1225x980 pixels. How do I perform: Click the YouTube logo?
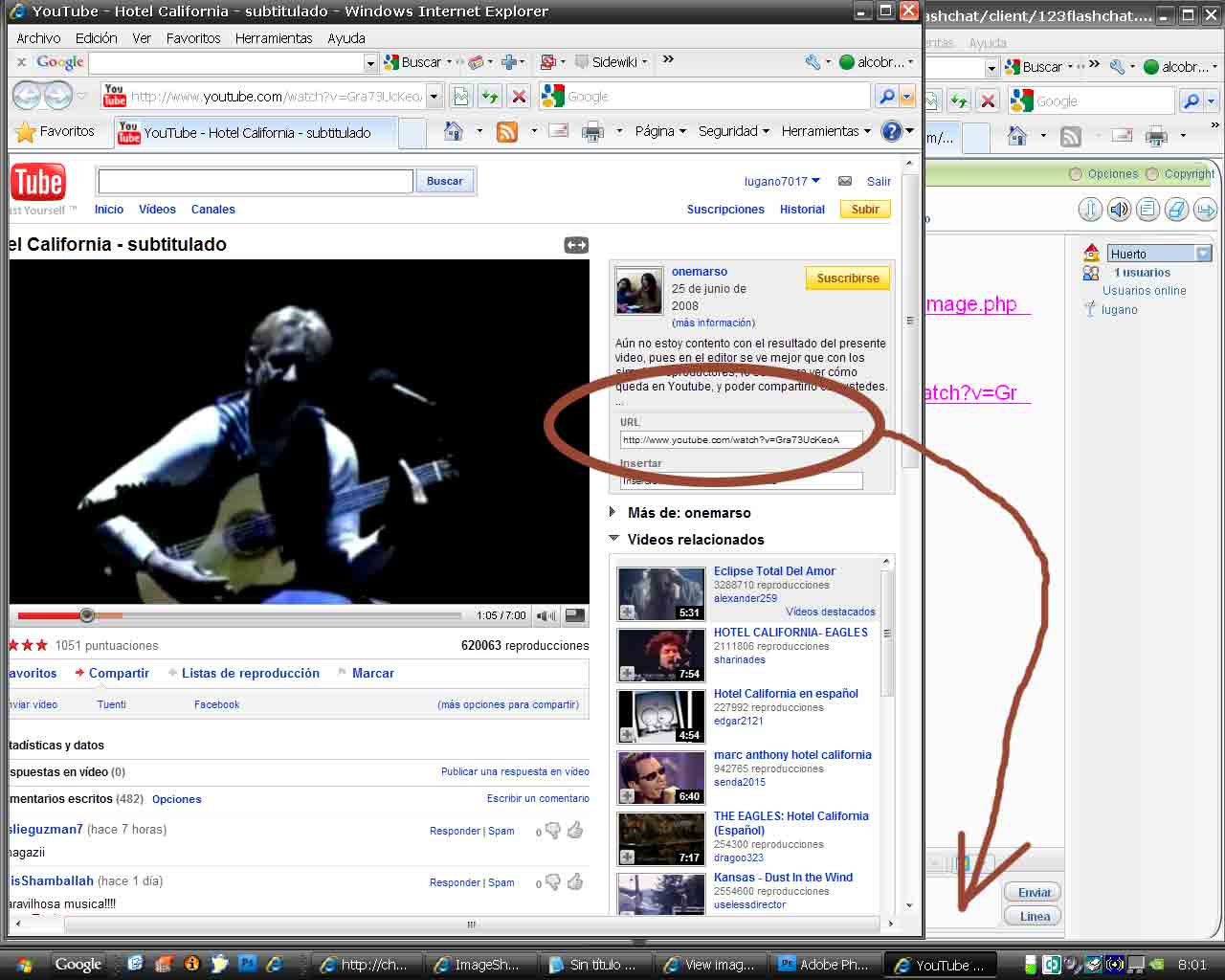37,182
